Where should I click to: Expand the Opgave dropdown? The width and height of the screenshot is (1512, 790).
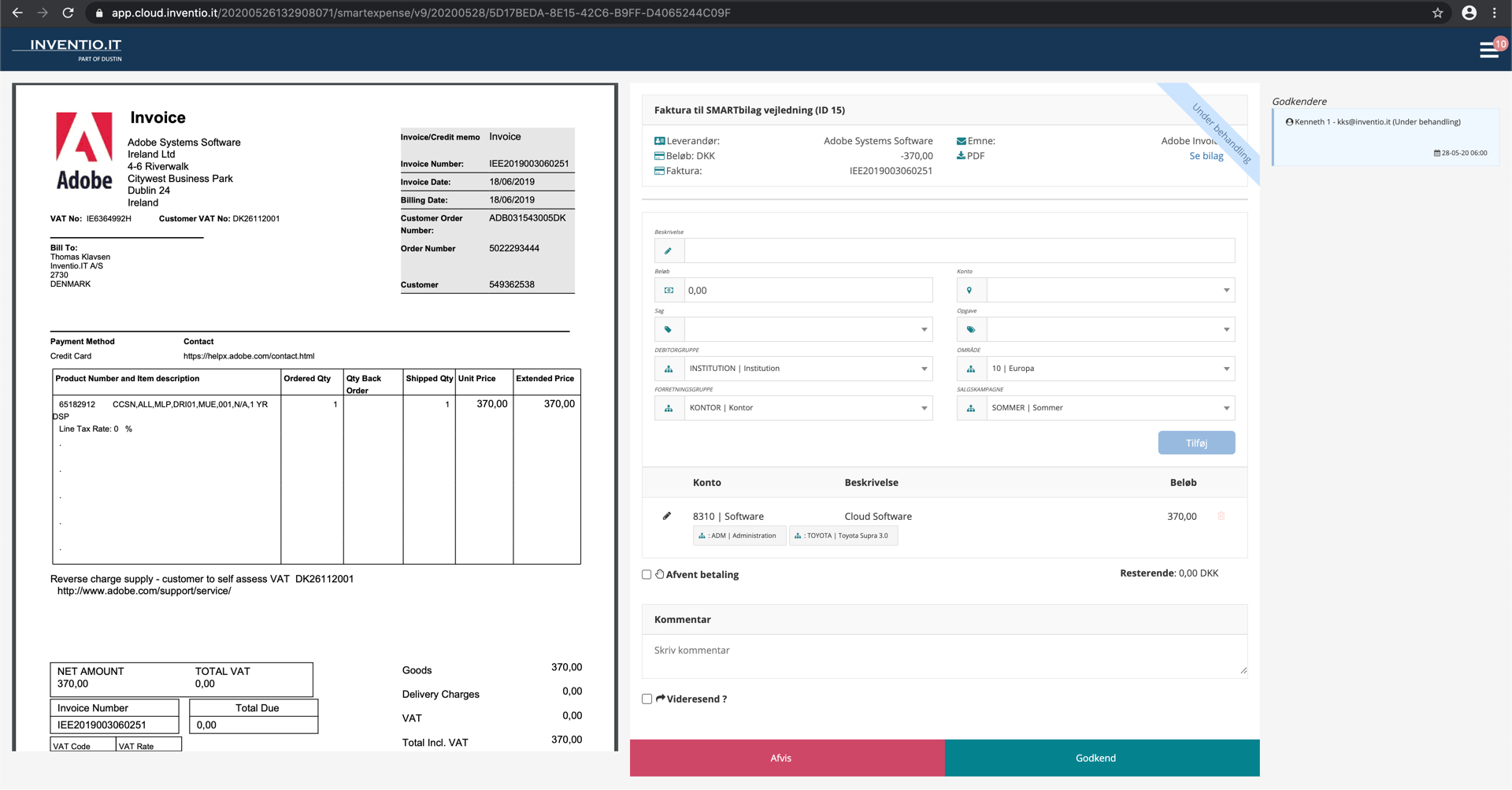[x=1110, y=329]
